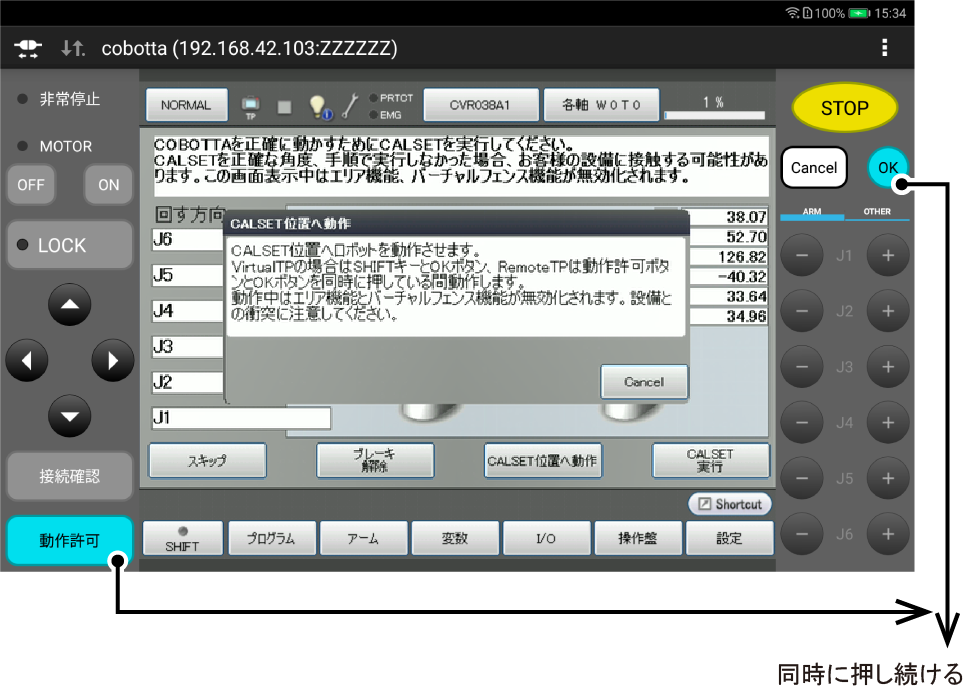964x687 pixels.
Task: Open the NORMAL mode selector
Action: (x=186, y=105)
